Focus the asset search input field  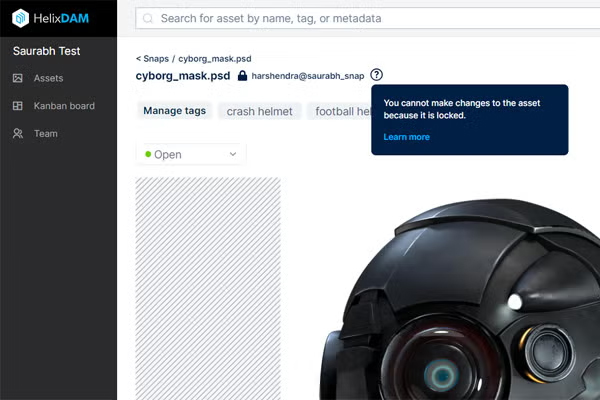pos(370,18)
